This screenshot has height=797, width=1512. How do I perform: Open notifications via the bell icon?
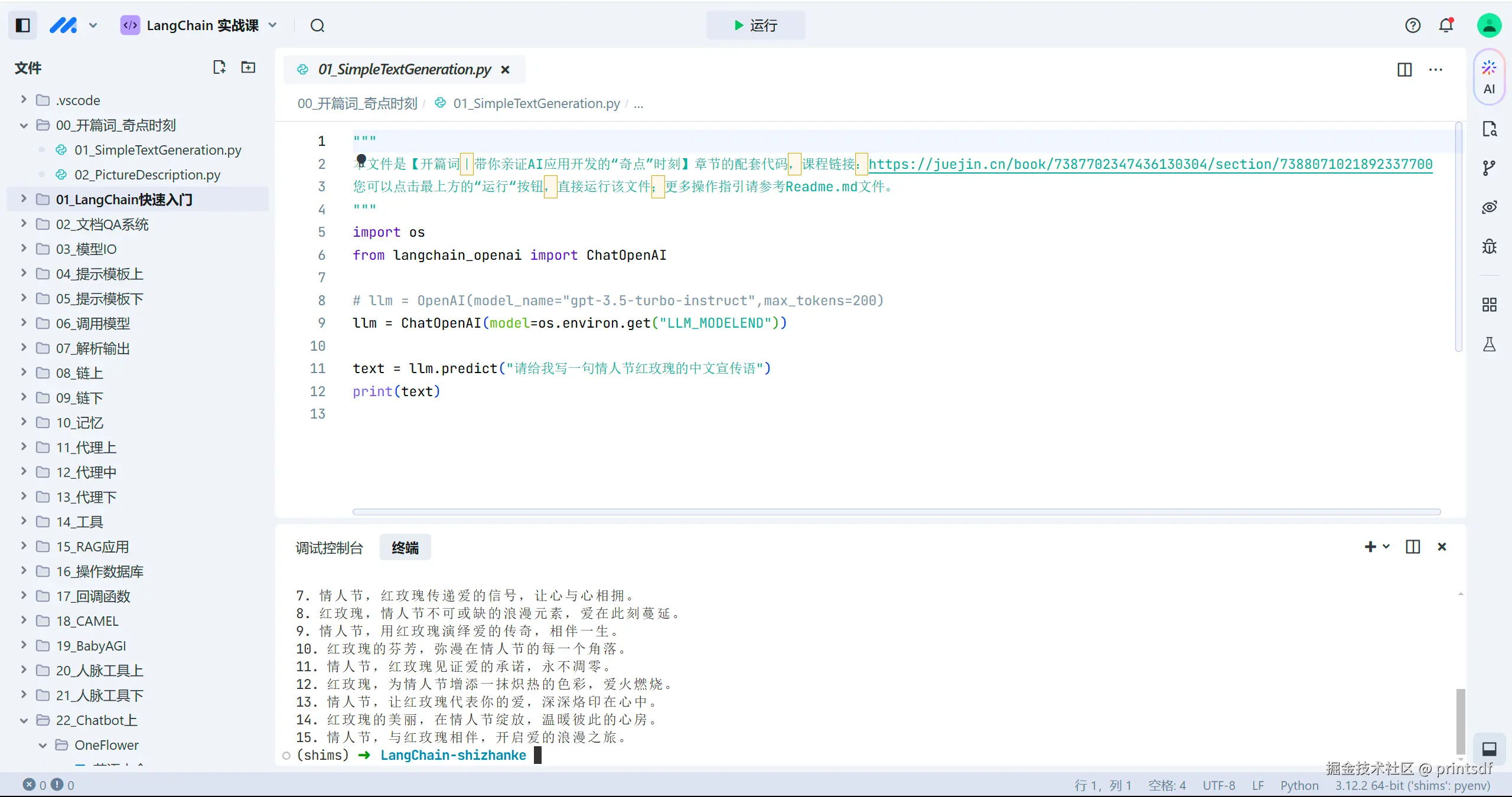click(1446, 25)
